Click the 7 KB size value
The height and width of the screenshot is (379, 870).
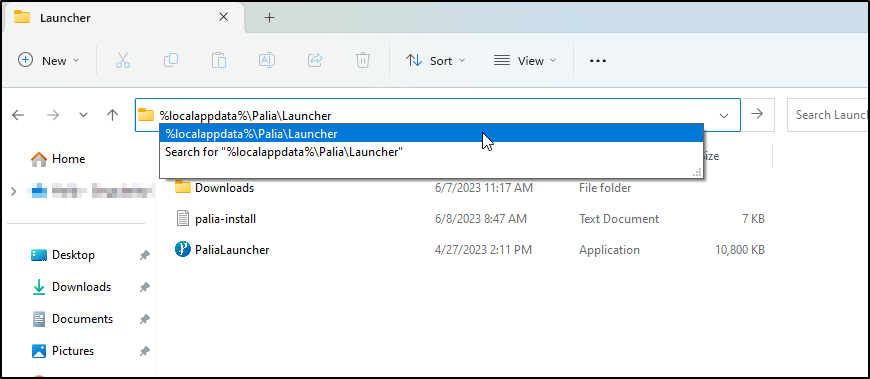tap(753, 219)
